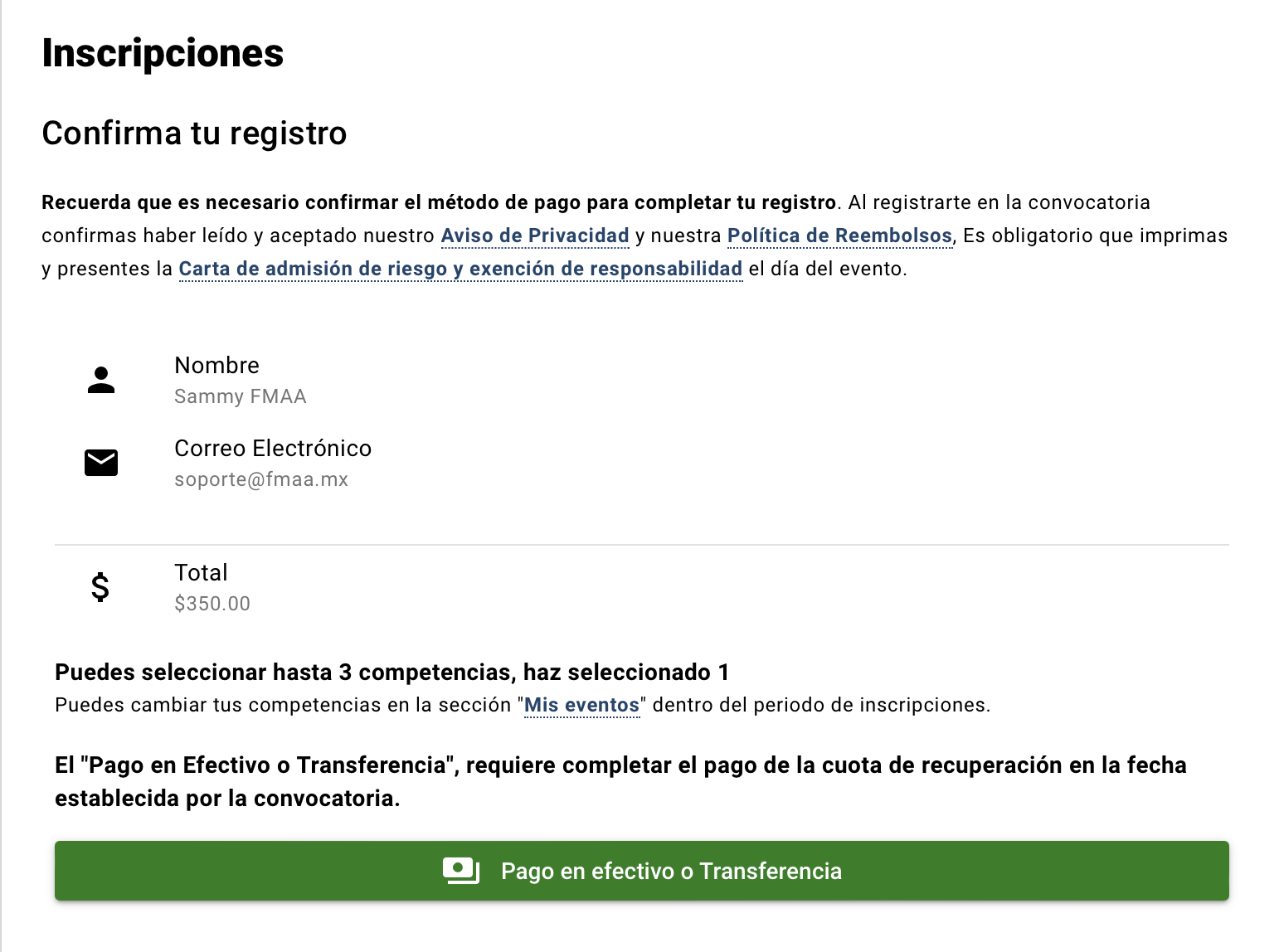Viewport: 1279px width, 952px height.
Task: Click the name value Sammy FMAA
Action: pos(241,396)
